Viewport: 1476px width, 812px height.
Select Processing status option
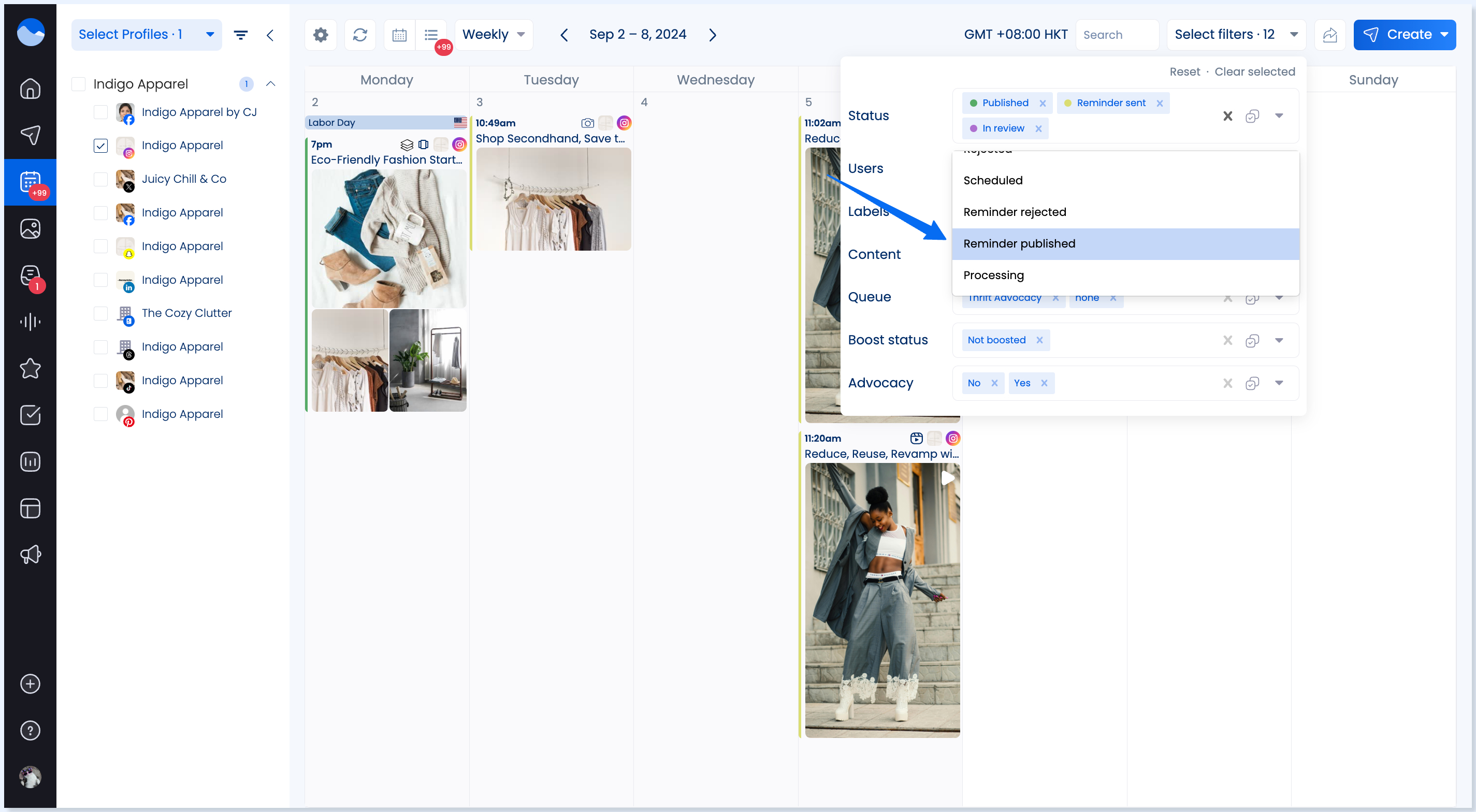tap(1125, 275)
